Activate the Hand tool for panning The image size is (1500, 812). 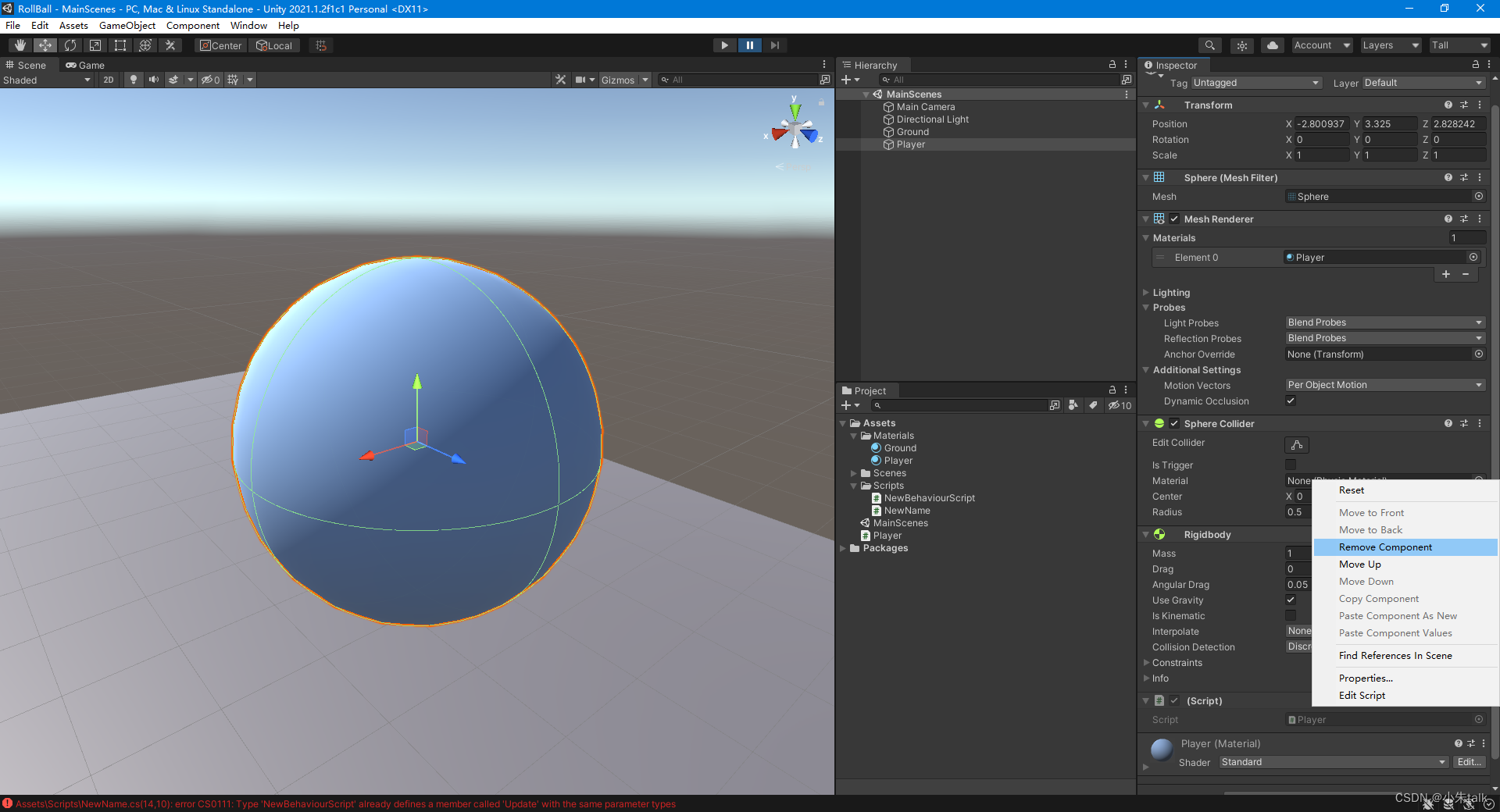pos(20,45)
